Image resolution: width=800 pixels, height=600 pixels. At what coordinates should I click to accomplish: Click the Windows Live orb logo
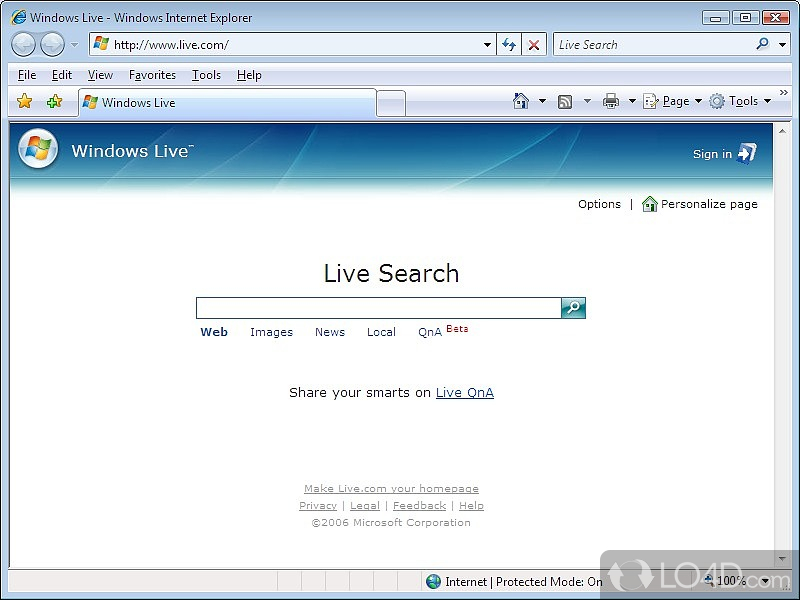38,148
